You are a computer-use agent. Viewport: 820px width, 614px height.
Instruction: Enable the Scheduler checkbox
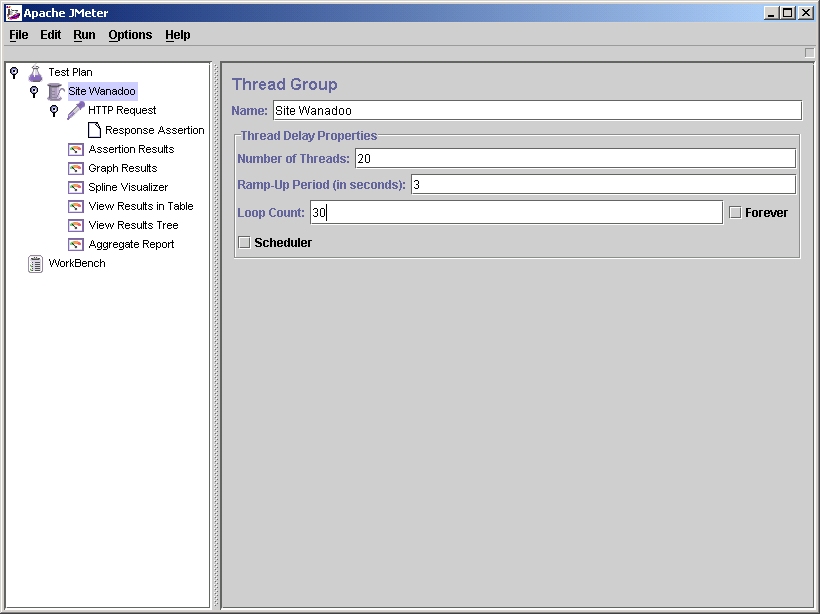coord(244,243)
